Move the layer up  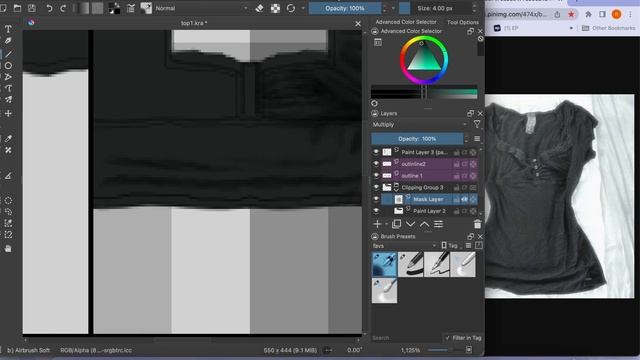pos(424,224)
